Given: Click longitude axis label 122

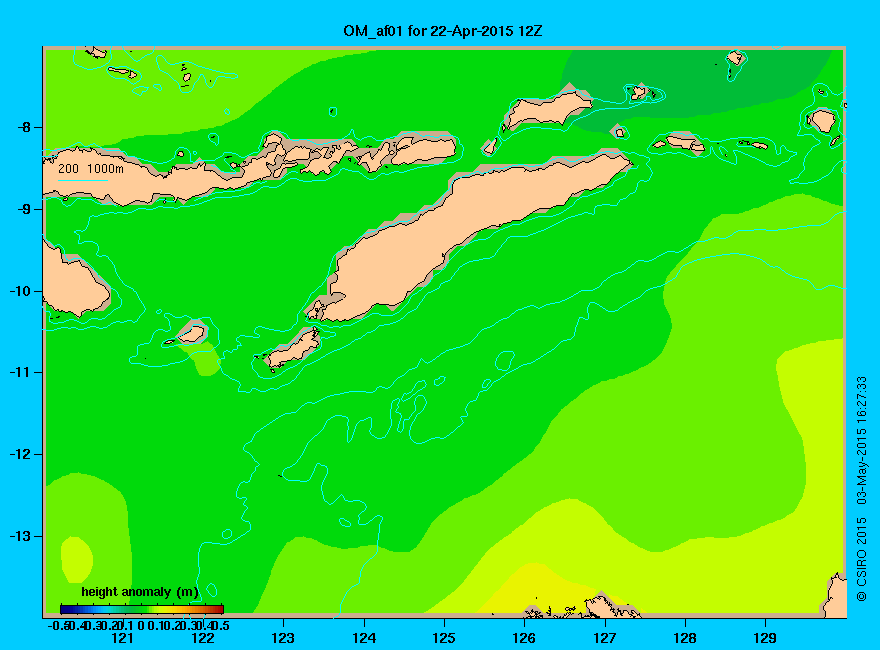Looking at the screenshot, I should click(203, 638).
